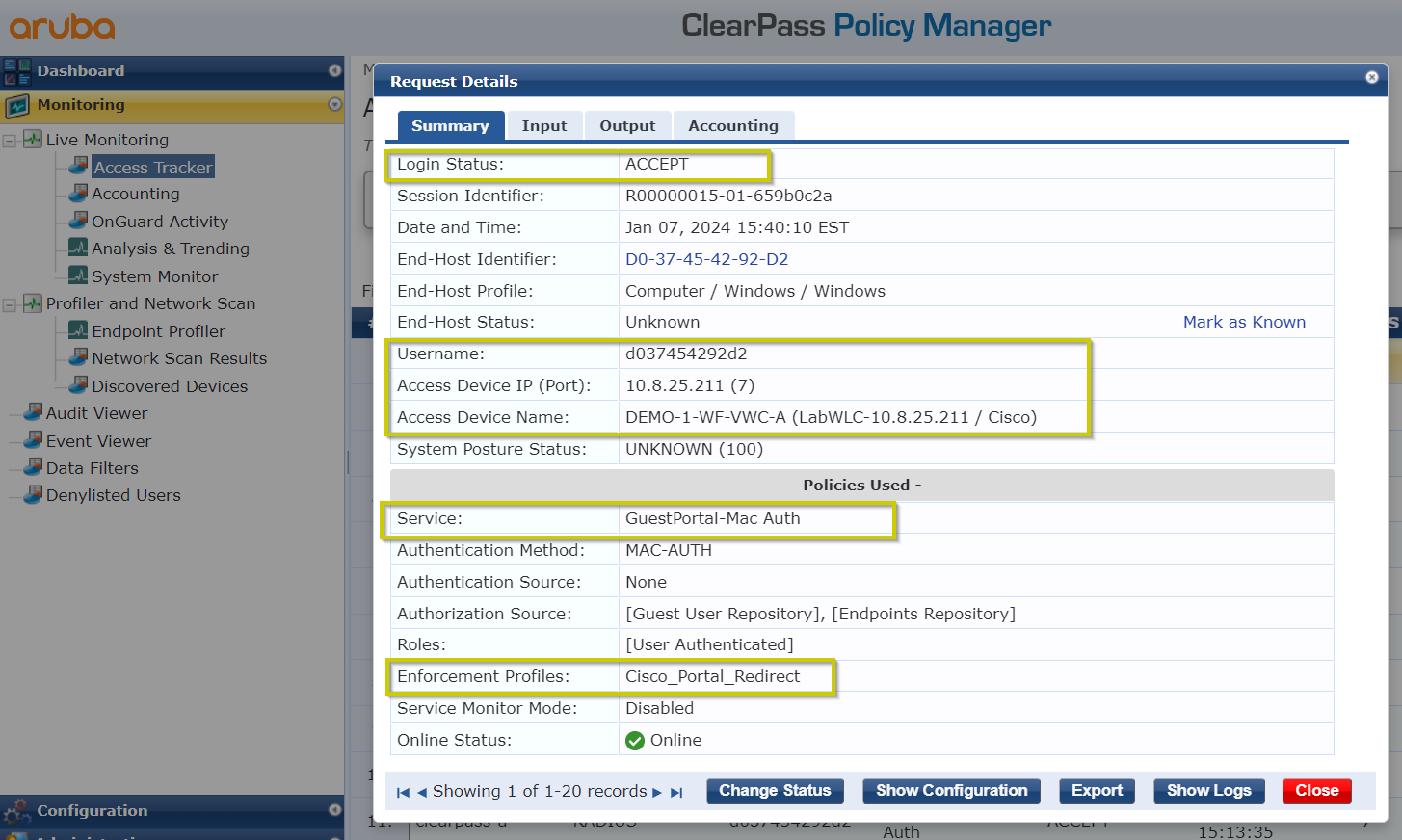Click the Event Viewer icon

click(33, 440)
